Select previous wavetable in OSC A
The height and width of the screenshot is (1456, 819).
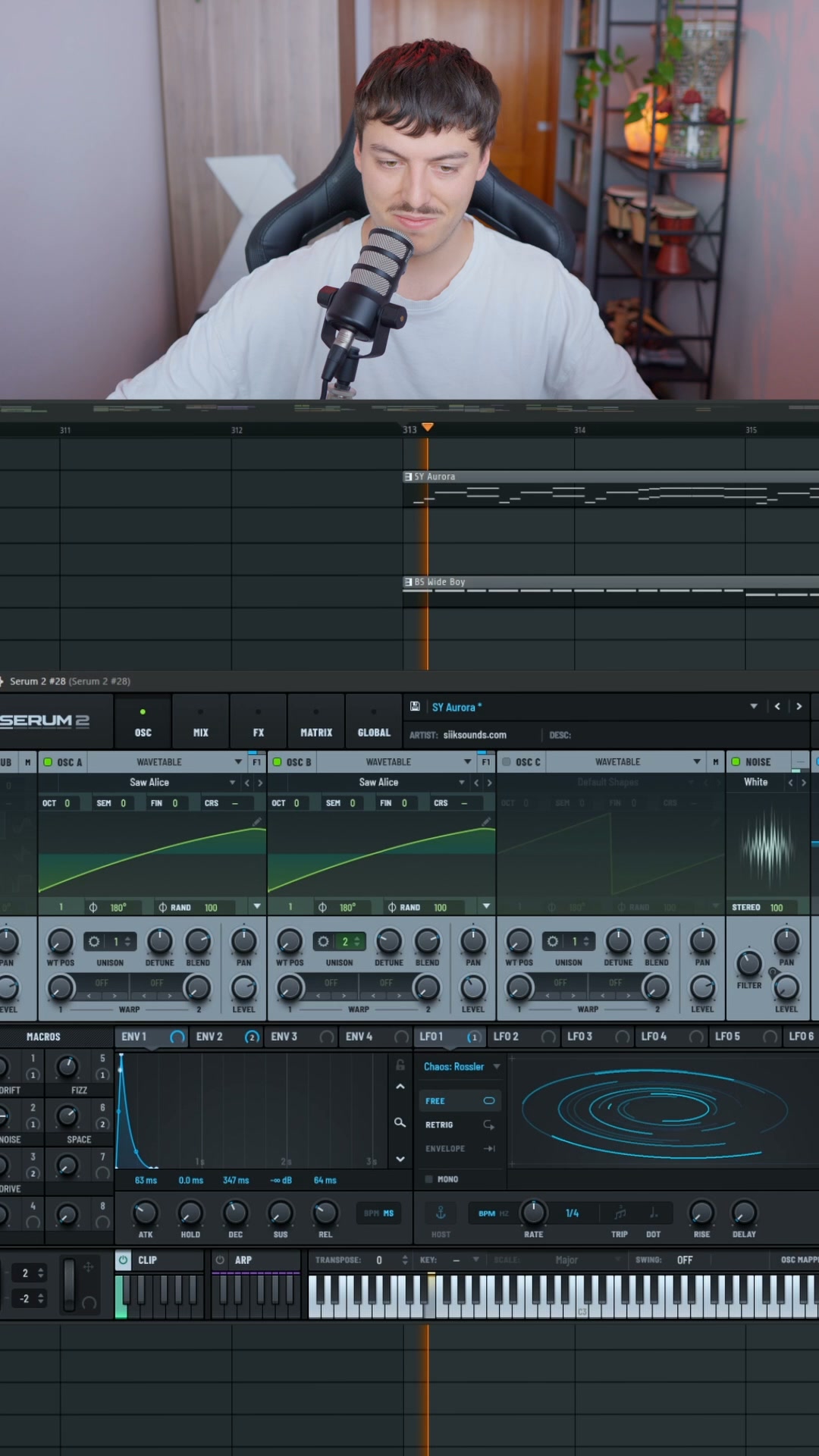tap(246, 783)
